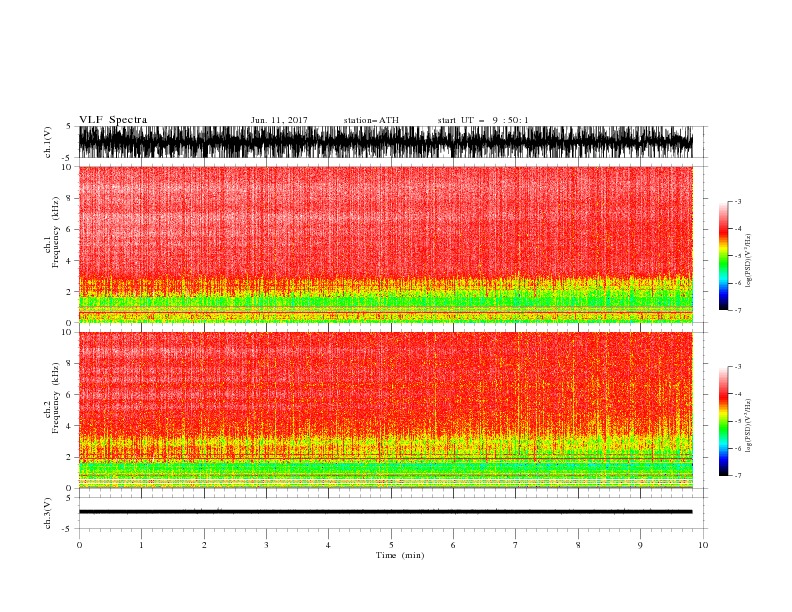
Task: Click time-axis tick label "6"
Action: pyautogui.click(x=453, y=545)
